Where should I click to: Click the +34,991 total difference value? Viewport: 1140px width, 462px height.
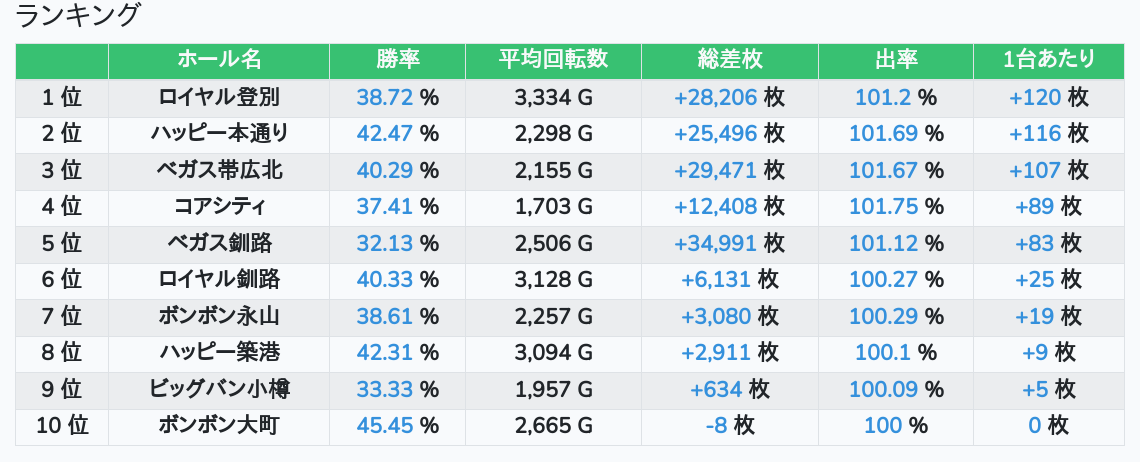[x=715, y=243]
